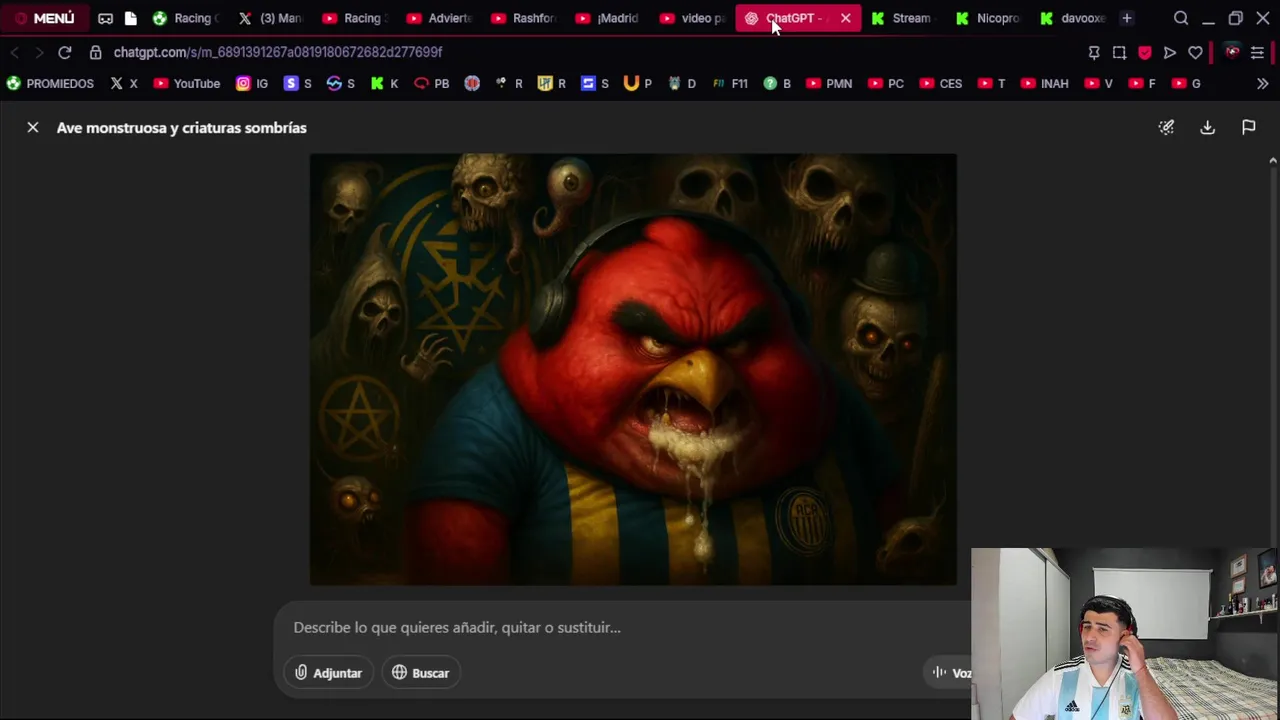Go forward with the forward arrow

click(39, 52)
